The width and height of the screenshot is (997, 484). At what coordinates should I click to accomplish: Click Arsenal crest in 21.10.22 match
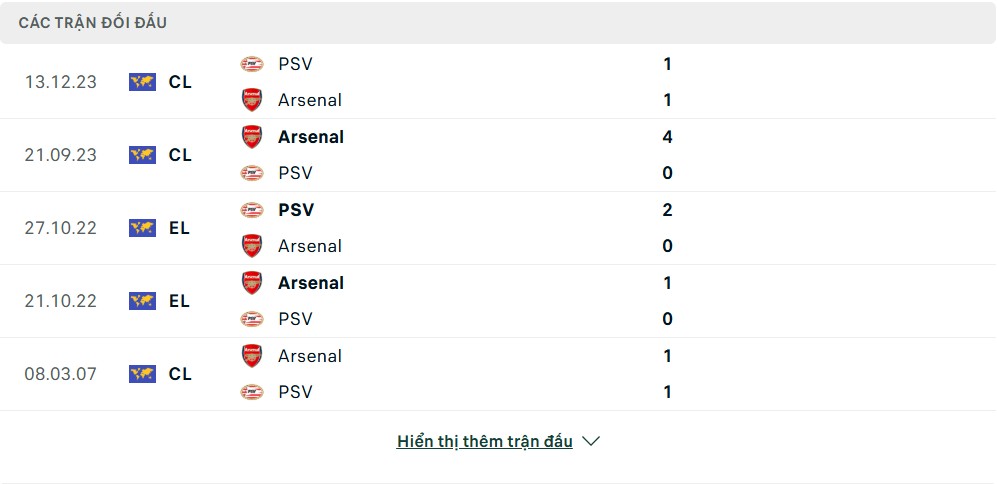tap(252, 283)
